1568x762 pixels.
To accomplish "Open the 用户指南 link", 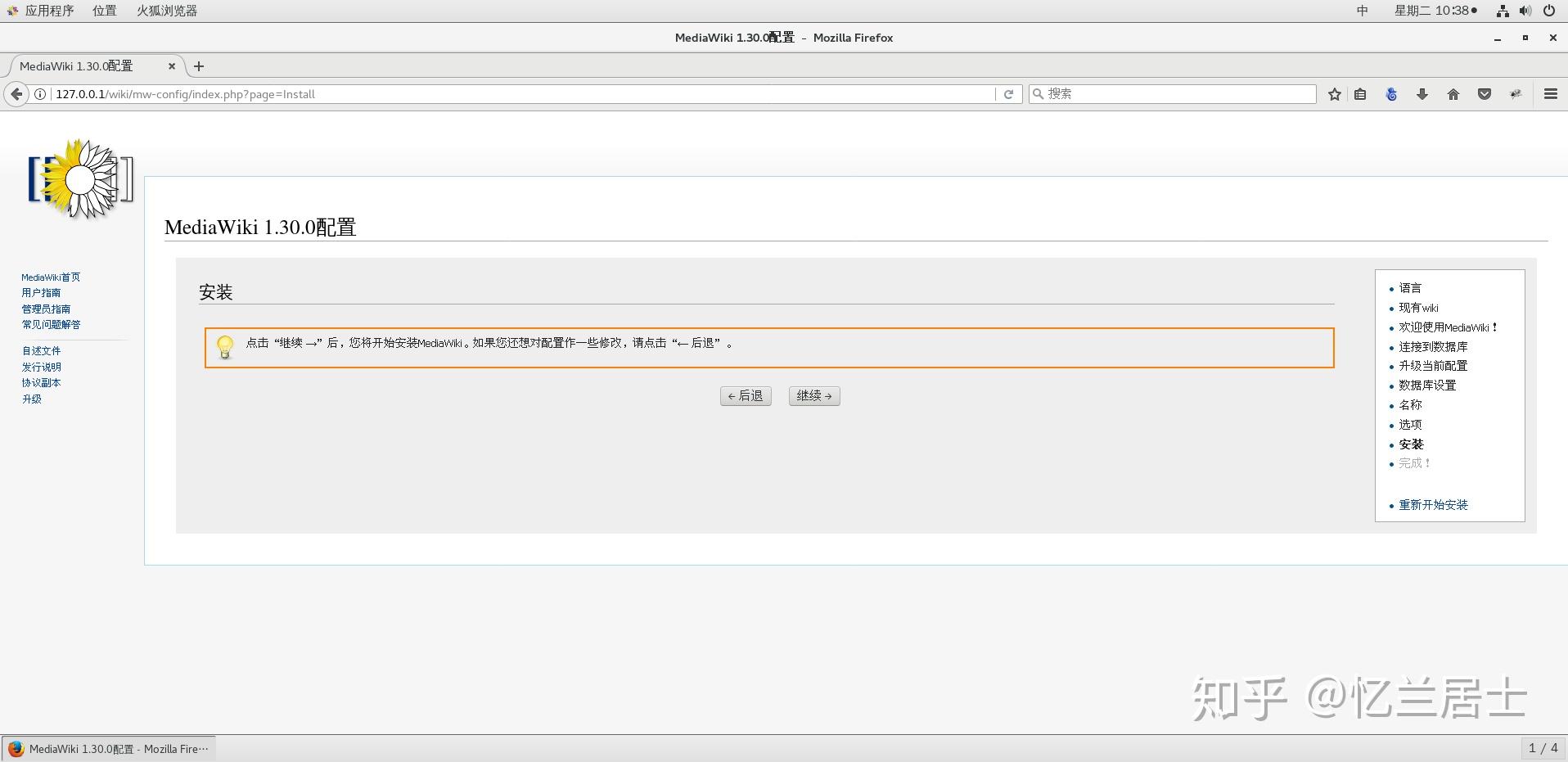I will pos(41,293).
